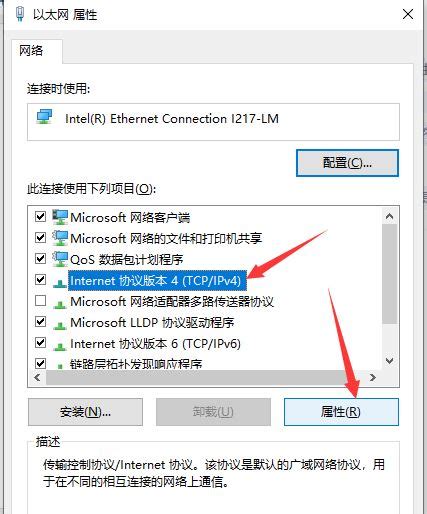427x514 pixels.
Task: Uncheck the Microsoft 网络客户端 checkbox
Action: 40,217
